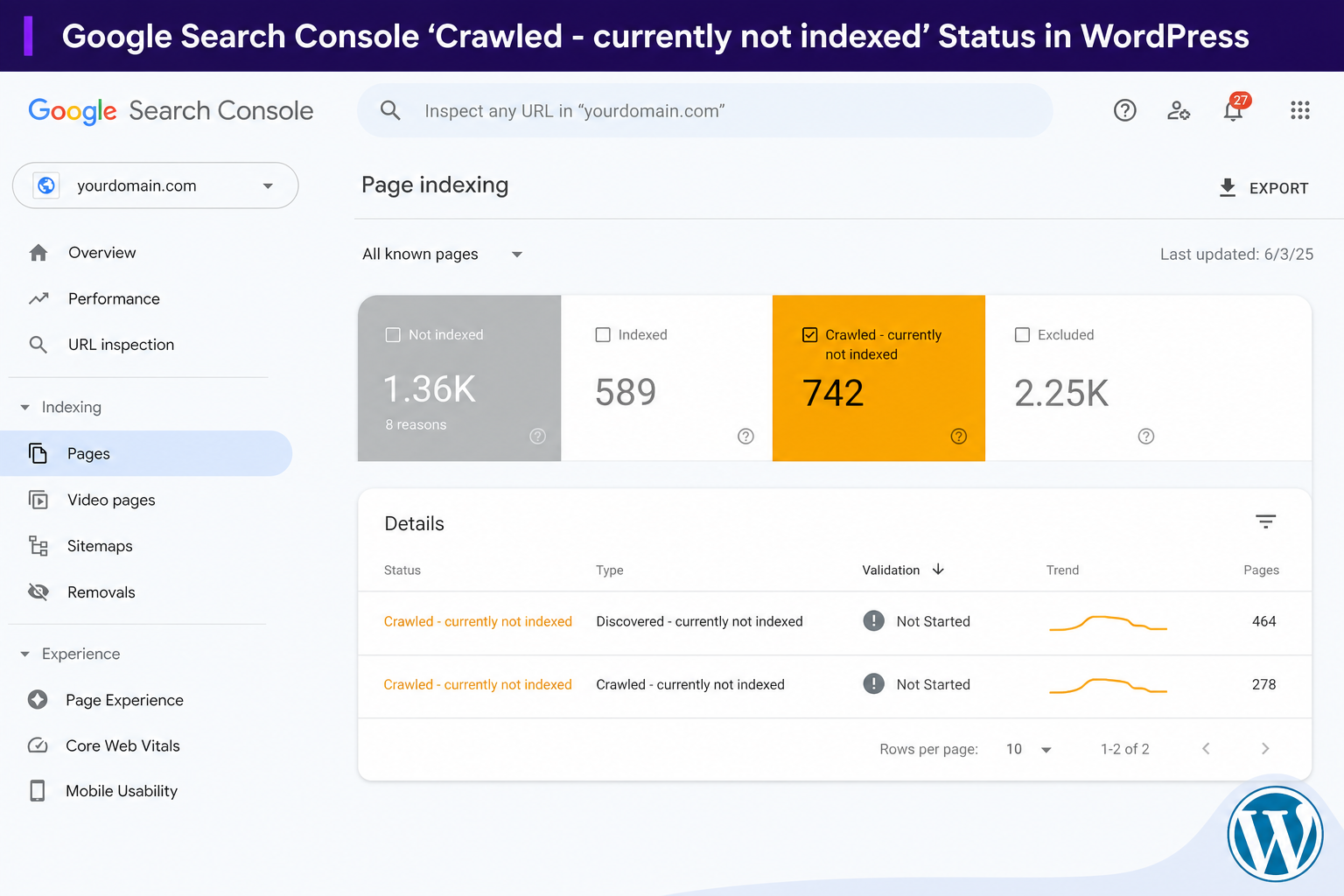This screenshot has height=896, width=1344.
Task: Click the Export download arrow icon
Action: click(x=1228, y=187)
